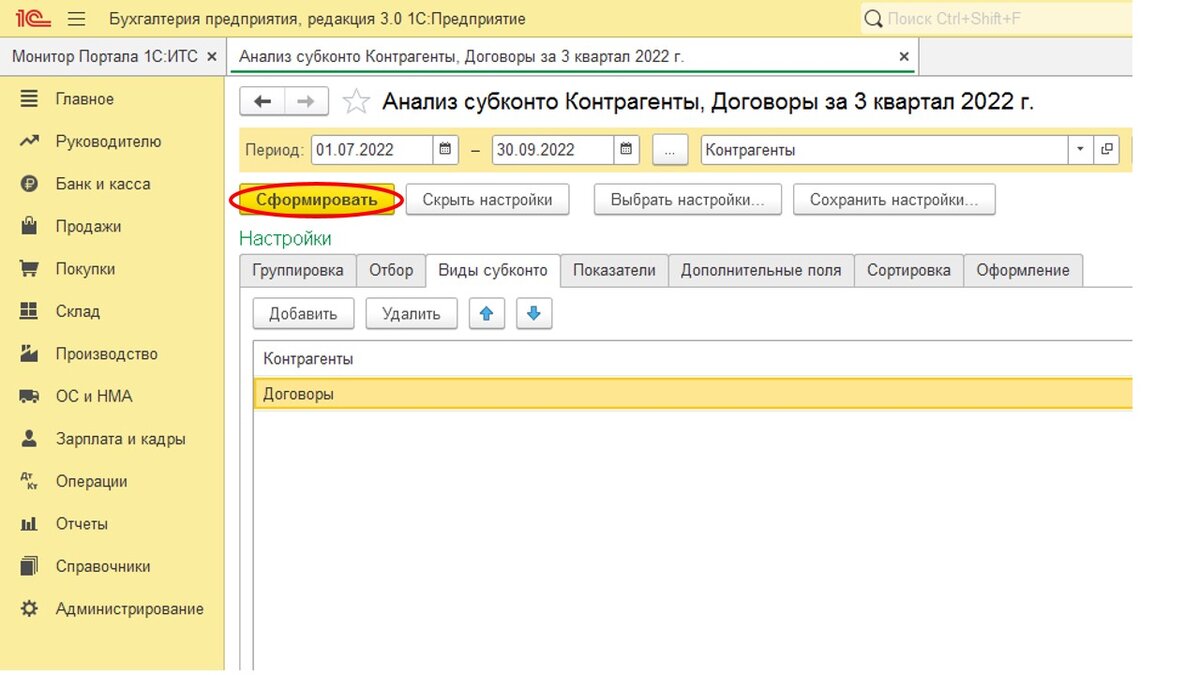Click the Удалить button
Image resolution: width=1200 pixels, height=675 pixels.
(411, 314)
